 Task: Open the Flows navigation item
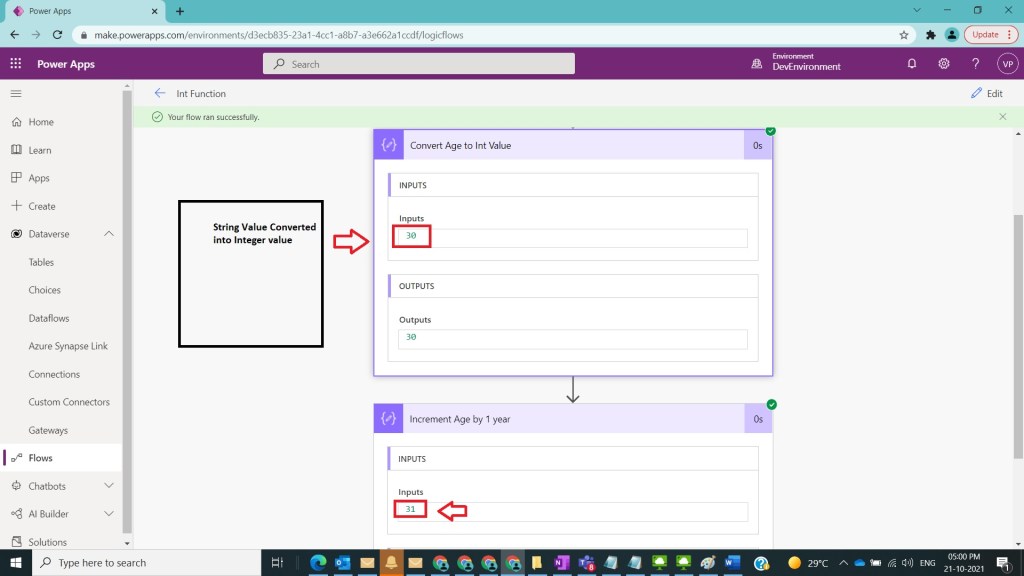tap(40, 458)
